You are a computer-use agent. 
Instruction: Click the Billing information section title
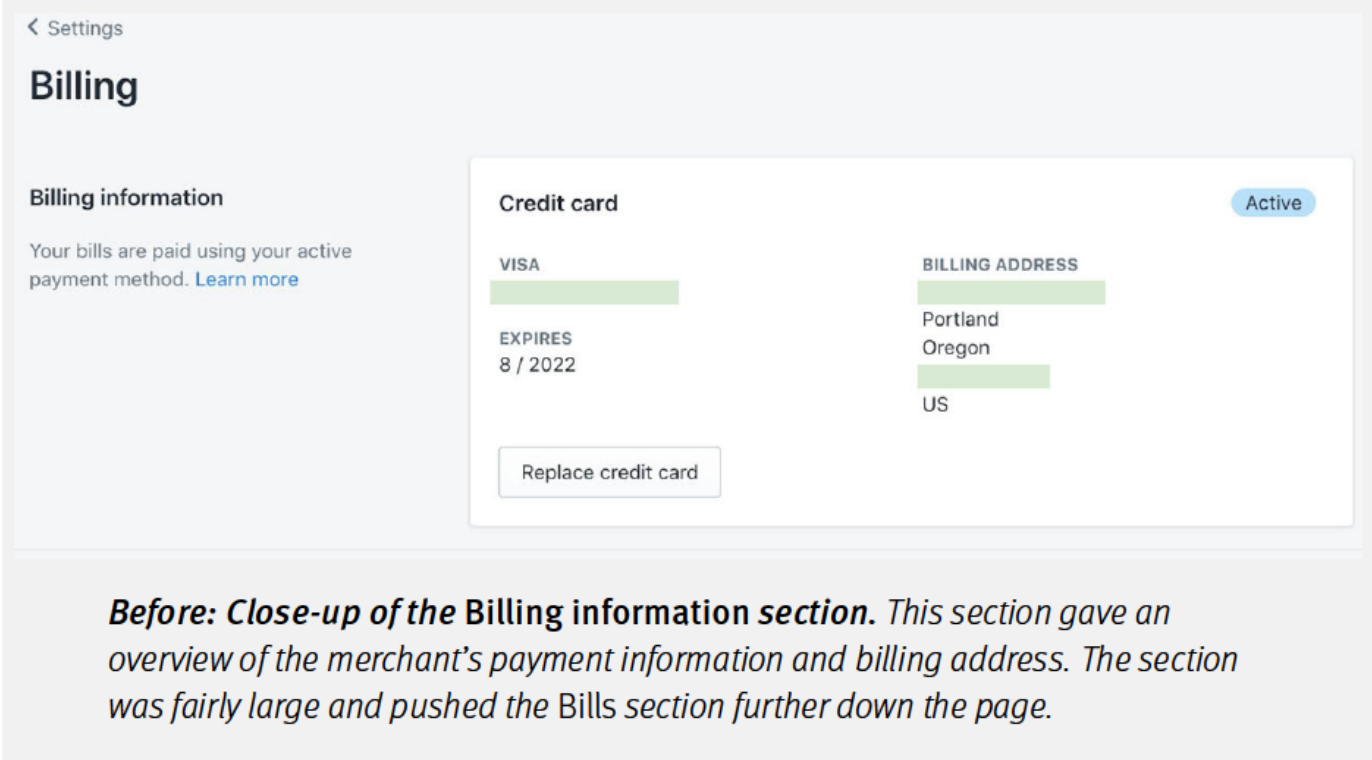click(x=126, y=198)
